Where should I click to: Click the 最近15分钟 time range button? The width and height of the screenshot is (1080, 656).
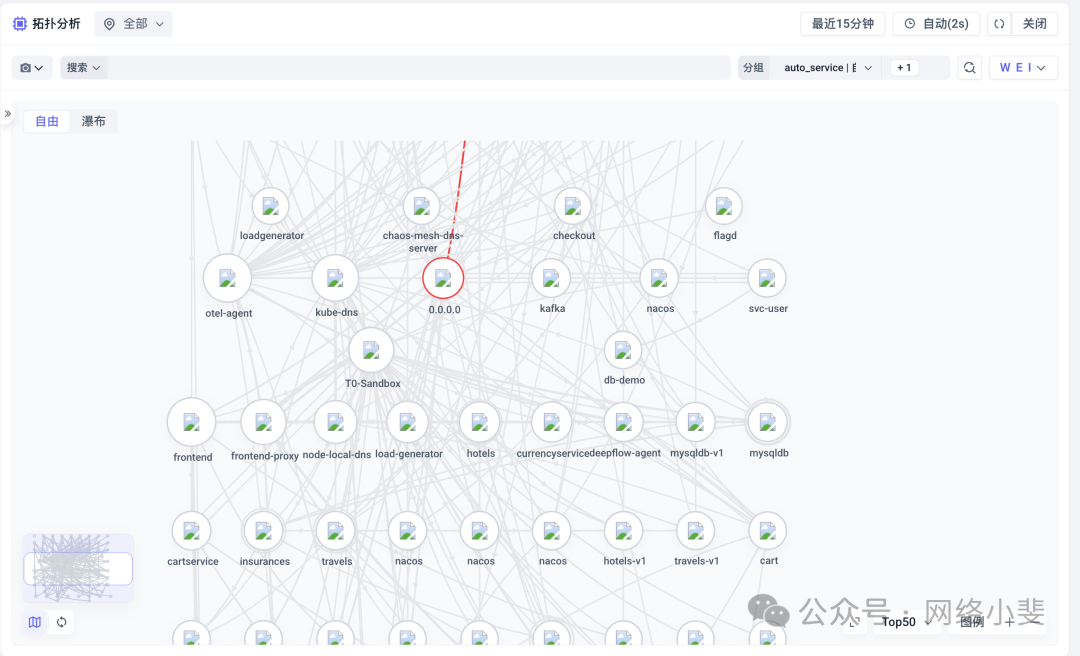coord(842,24)
